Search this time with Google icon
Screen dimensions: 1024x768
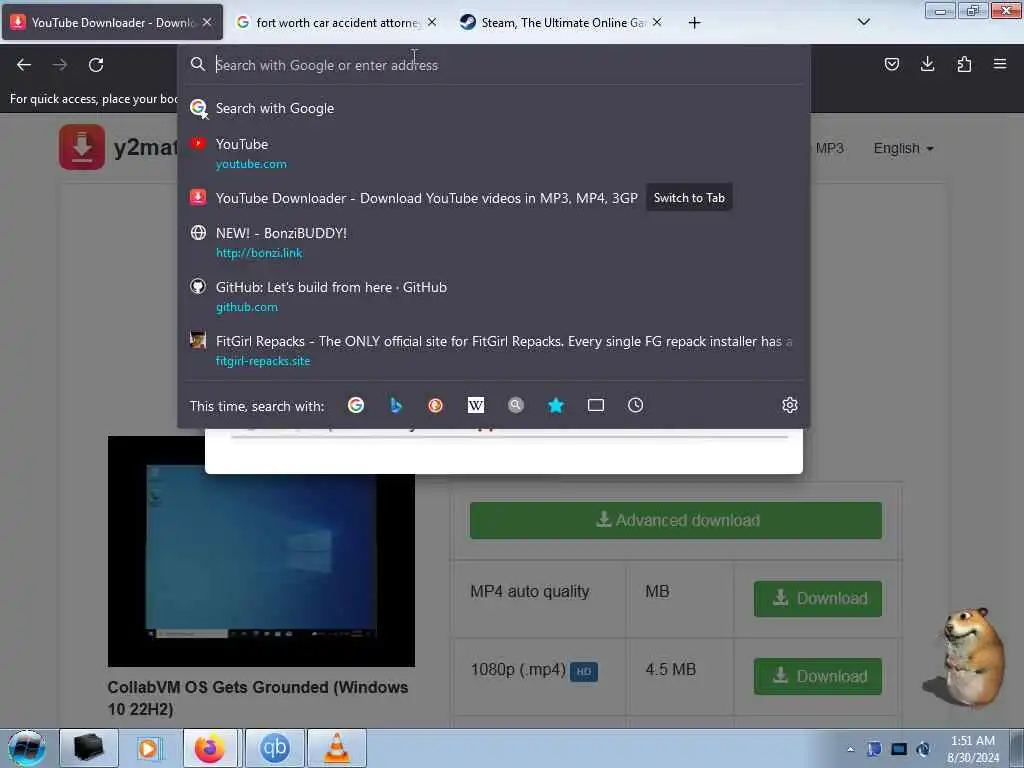click(x=356, y=406)
